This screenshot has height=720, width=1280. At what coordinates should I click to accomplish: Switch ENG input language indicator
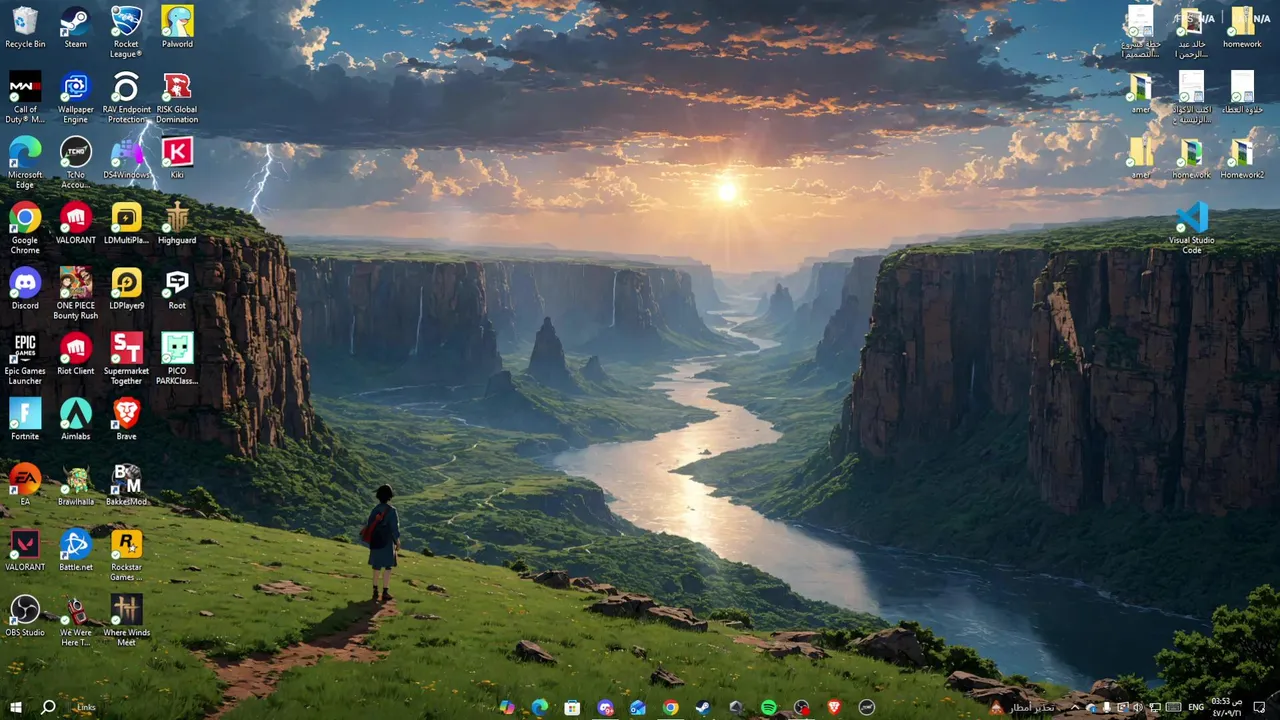pos(1195,707)
